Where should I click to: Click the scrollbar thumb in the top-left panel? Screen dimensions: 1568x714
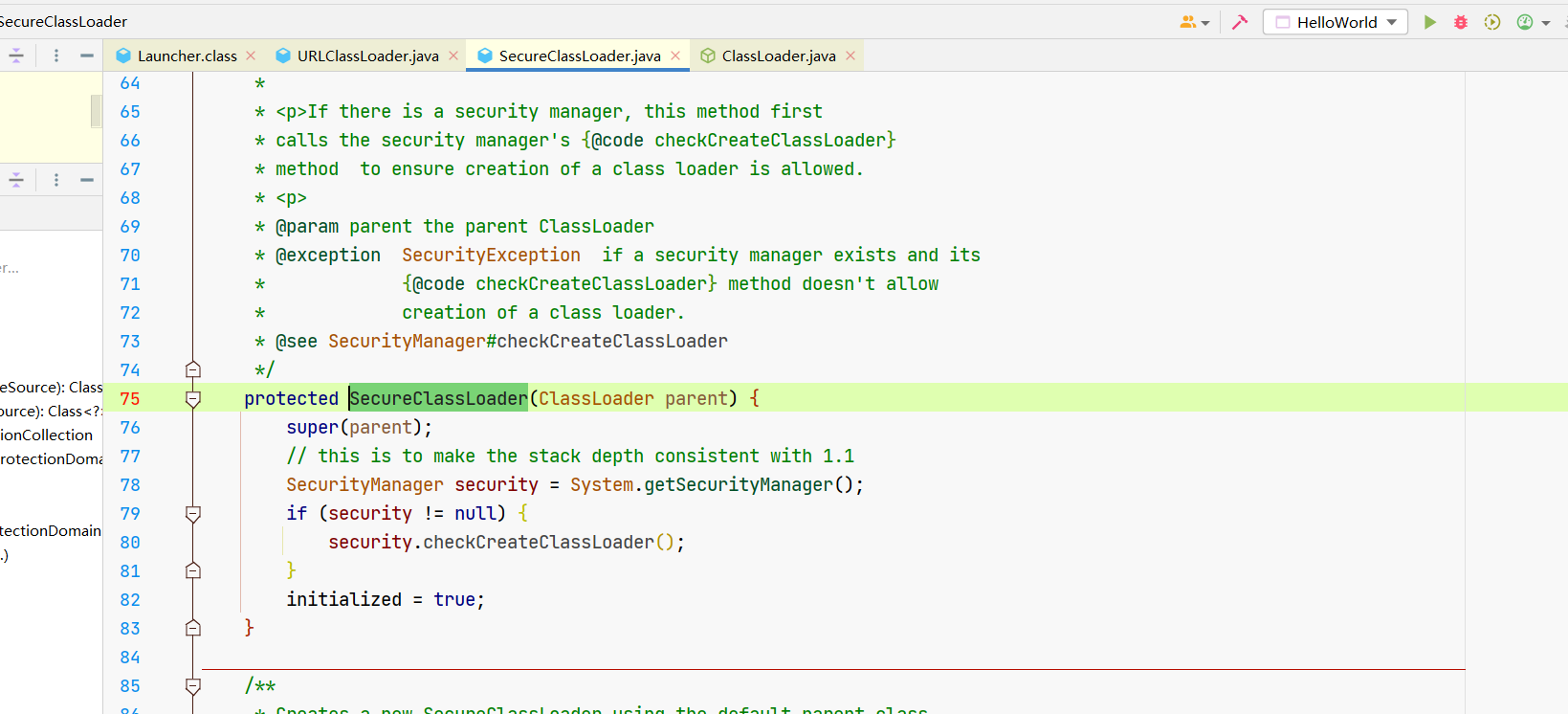97,111
